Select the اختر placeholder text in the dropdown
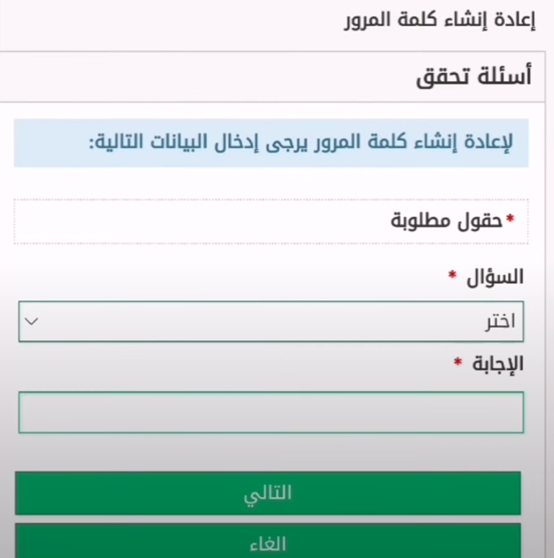This screenshot has height=558, width=554. pos(500,322)
